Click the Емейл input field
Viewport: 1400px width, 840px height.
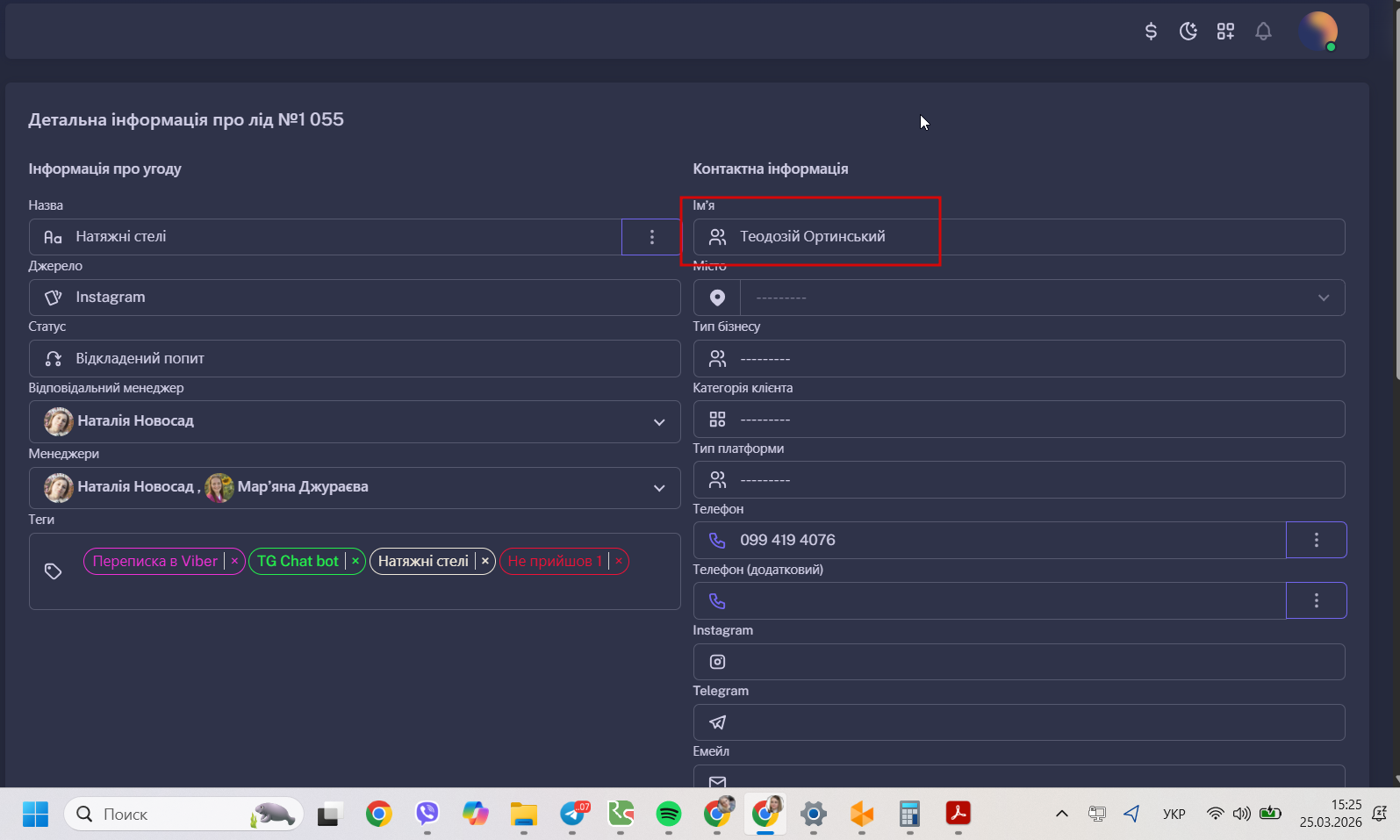click(1019, 776)
